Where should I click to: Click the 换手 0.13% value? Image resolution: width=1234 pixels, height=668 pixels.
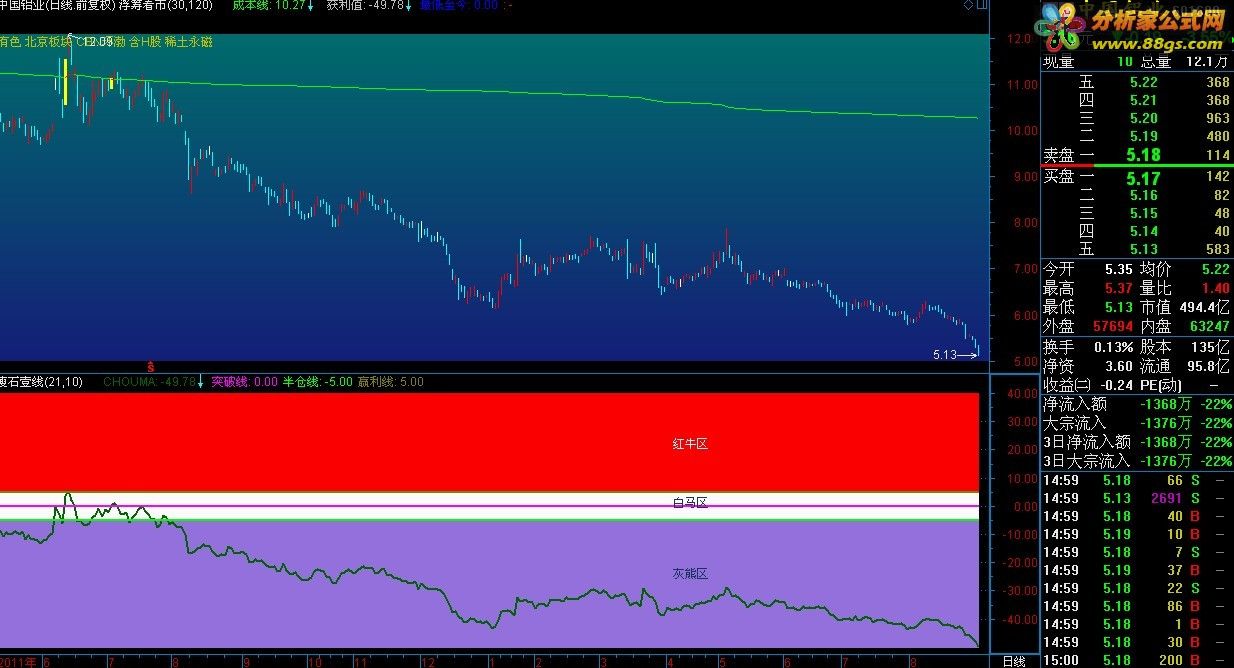[1112, 347]
